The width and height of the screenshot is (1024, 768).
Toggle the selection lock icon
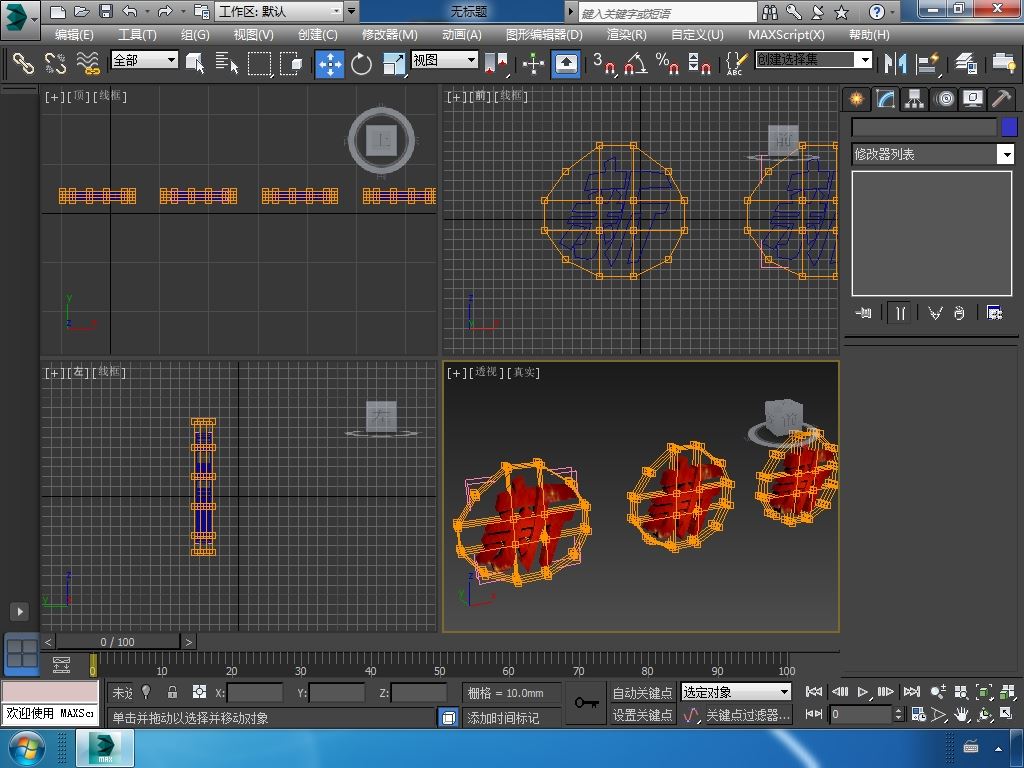172,692
